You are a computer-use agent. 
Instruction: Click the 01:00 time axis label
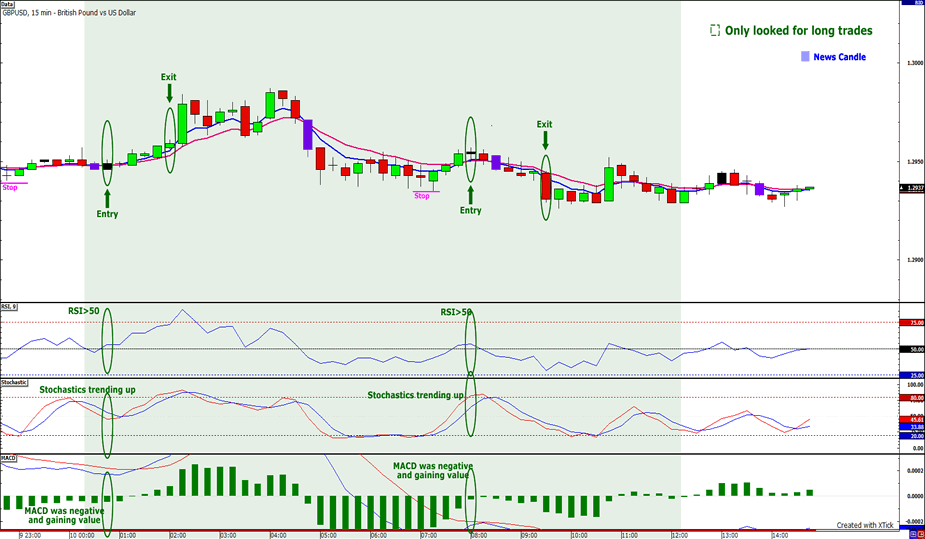127,535
